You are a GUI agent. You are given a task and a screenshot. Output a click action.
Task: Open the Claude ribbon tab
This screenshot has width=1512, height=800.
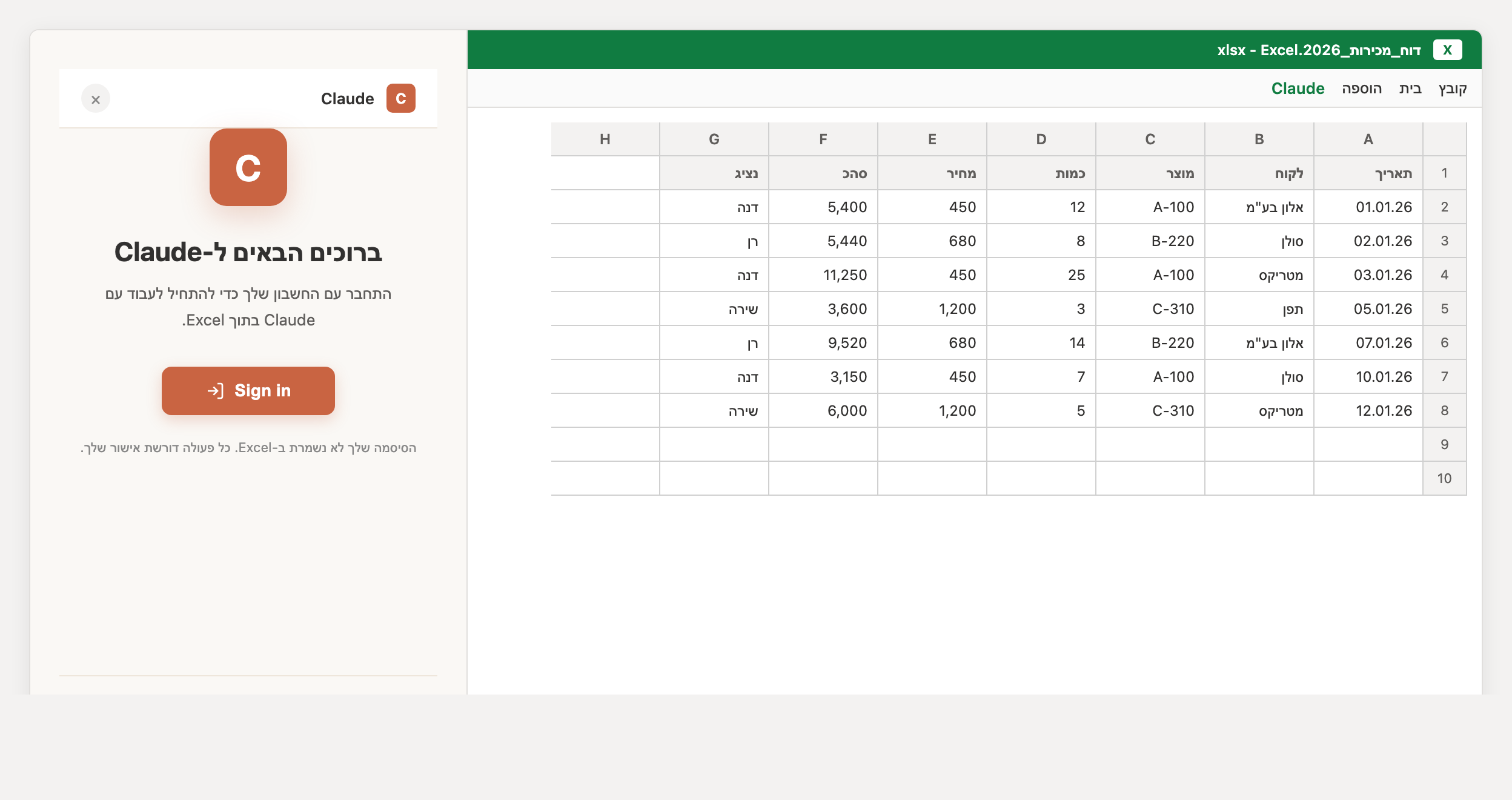1298,88
